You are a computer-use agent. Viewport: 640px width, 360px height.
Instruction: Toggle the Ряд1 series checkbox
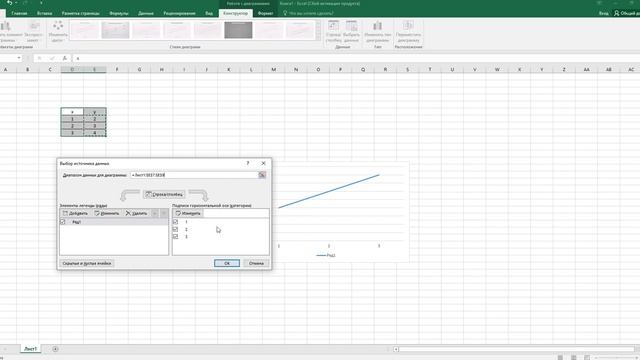(x=63, y=222)
